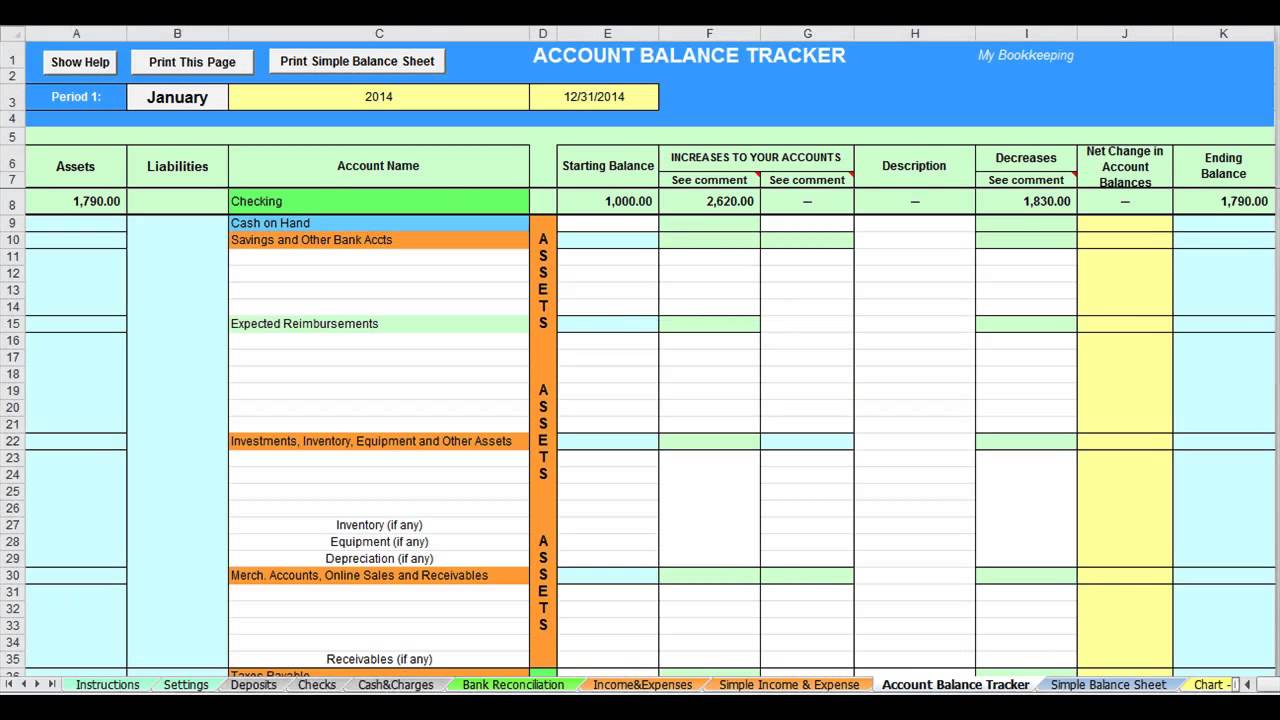Select row 15 header
This screenshot has width=1280, height=720.
[12, 324]
